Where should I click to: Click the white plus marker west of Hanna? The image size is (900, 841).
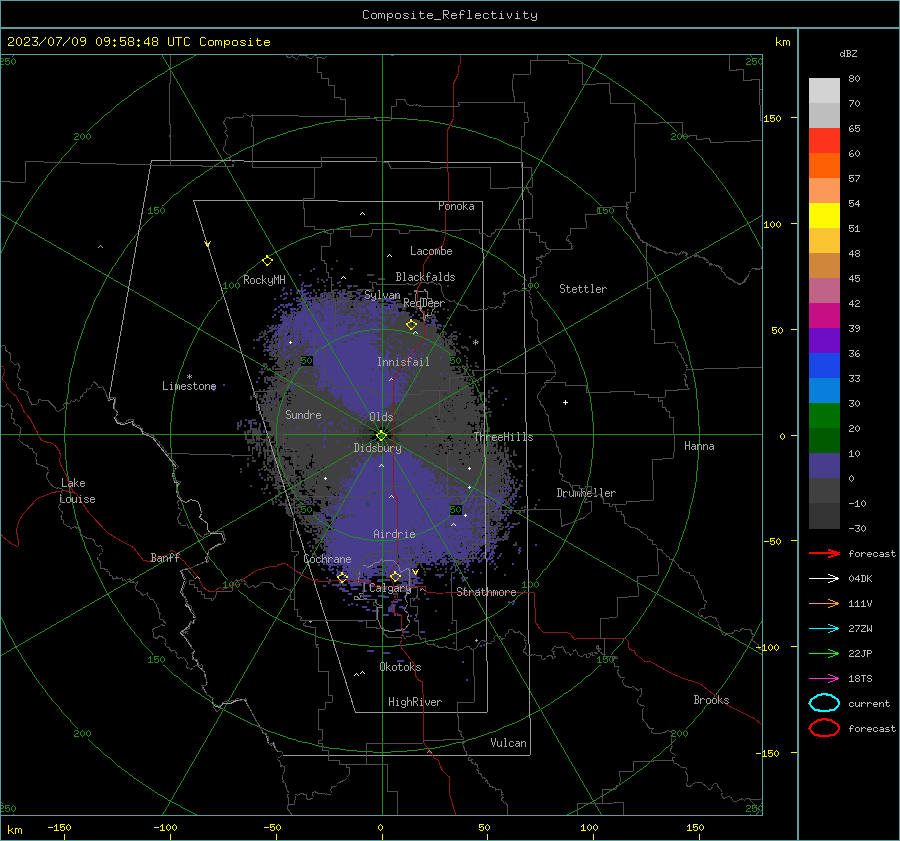click(565, 402)
